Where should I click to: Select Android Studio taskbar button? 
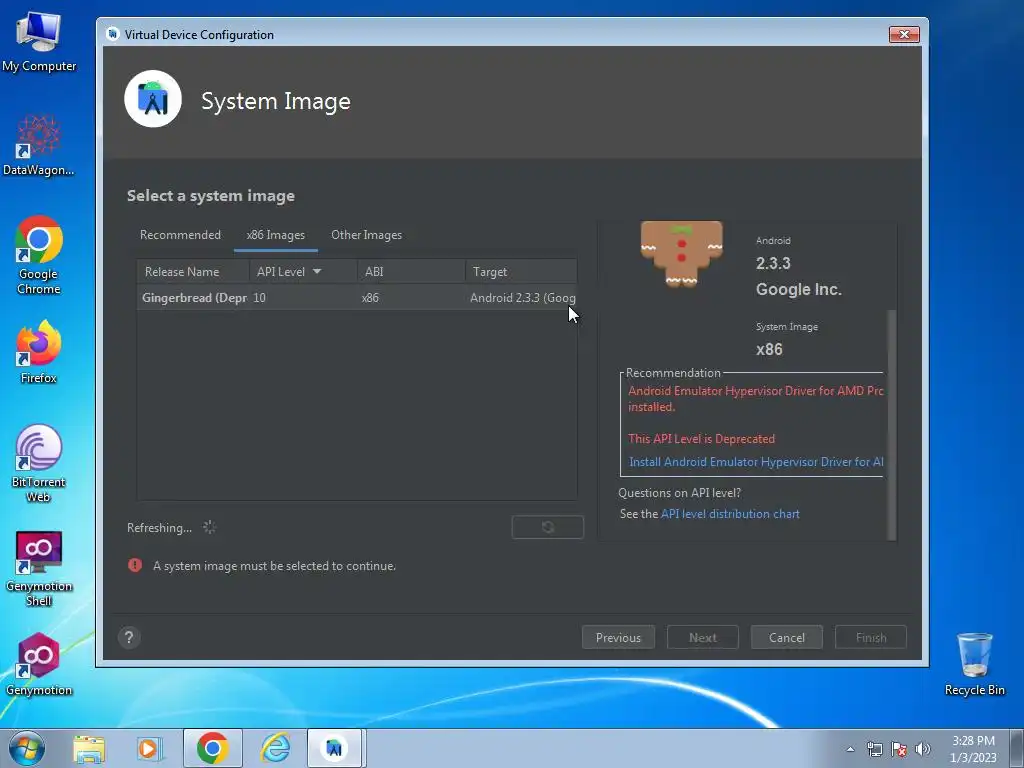(x=334, y=748)
